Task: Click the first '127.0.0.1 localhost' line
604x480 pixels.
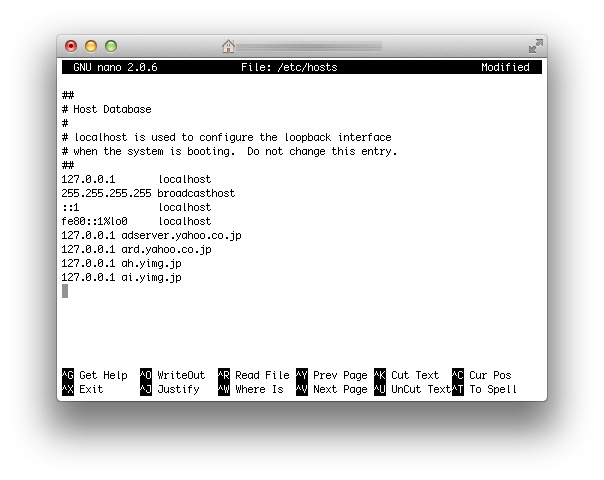Action: coord(136,179)
